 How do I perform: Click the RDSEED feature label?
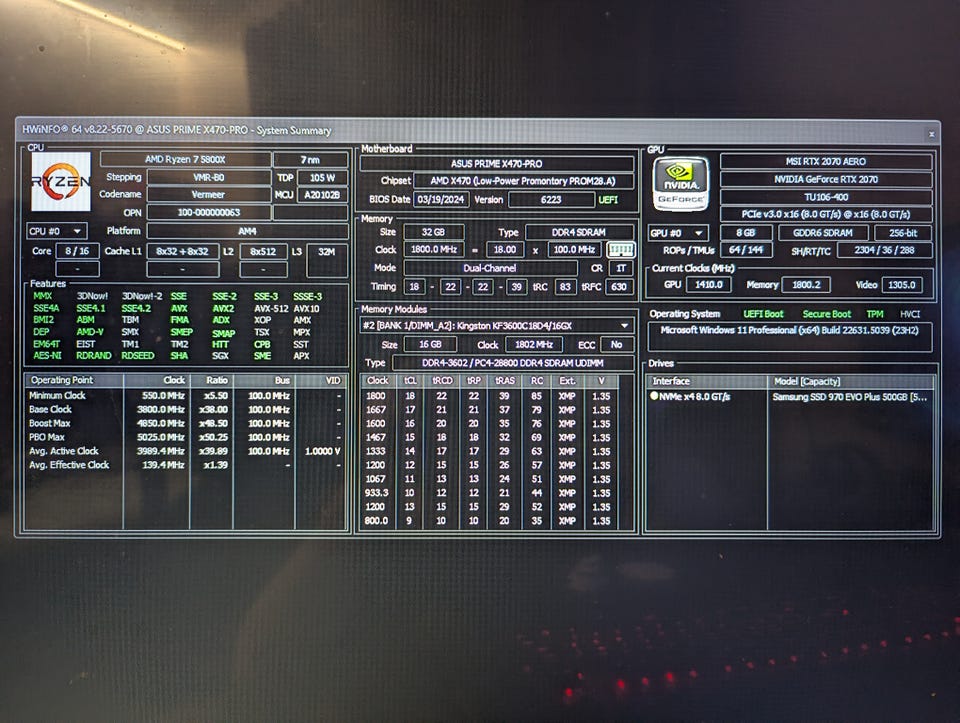point(138,356)
